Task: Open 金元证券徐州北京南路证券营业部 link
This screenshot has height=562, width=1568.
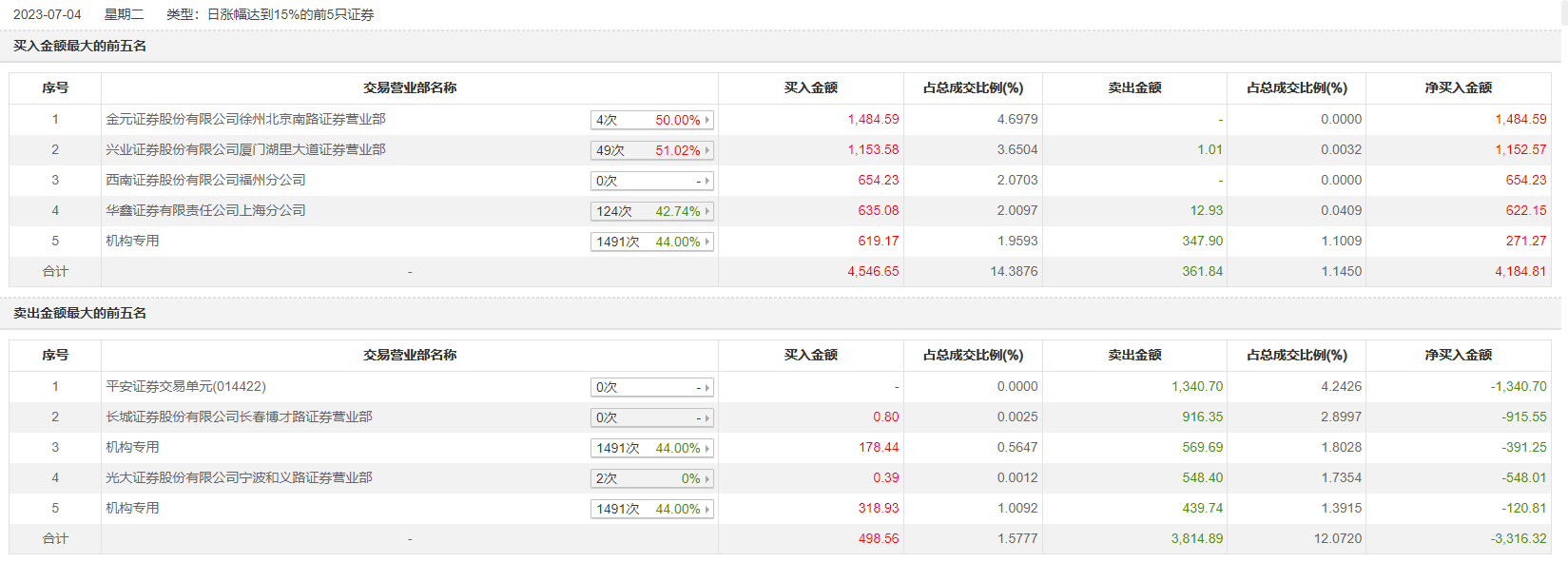Action: point(245,119)
